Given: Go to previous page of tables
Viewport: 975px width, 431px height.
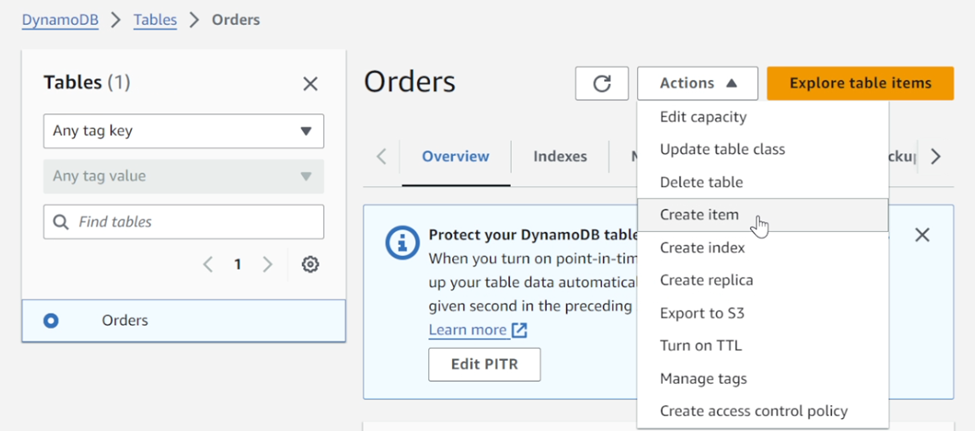Looking at the screenshot, I should 208,264.
